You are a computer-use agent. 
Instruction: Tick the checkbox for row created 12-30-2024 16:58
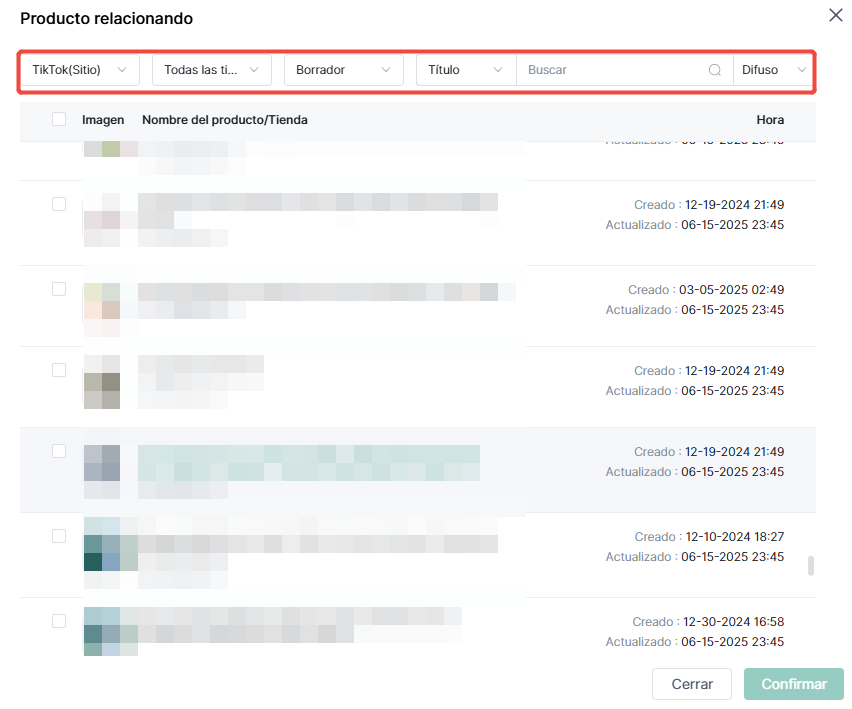59,621
